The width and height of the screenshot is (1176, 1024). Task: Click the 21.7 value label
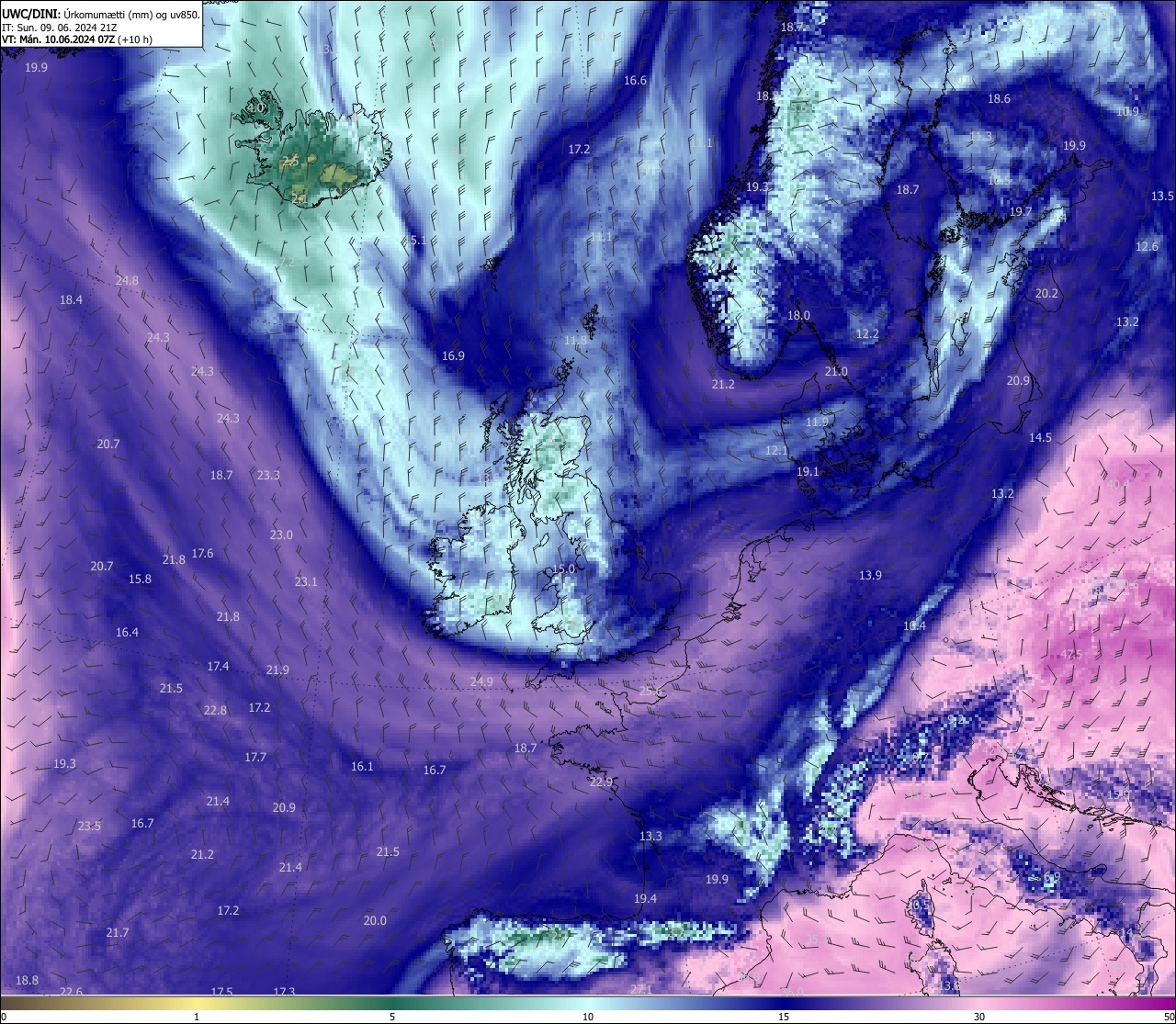tap(117, 933)
